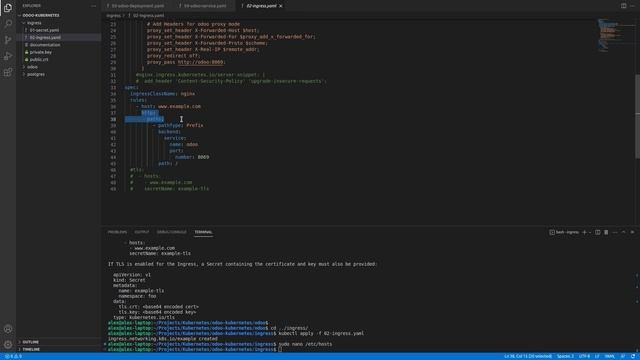This screenshot has width=640, height=360.
Task: Open the documentation file
Action: click(x=45, y=45)
